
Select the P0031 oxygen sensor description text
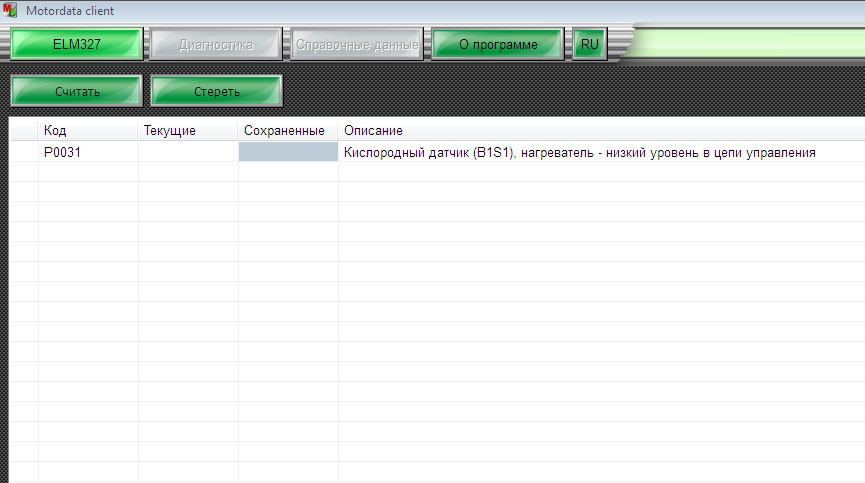pyautogui.click(x=579, y=152)
